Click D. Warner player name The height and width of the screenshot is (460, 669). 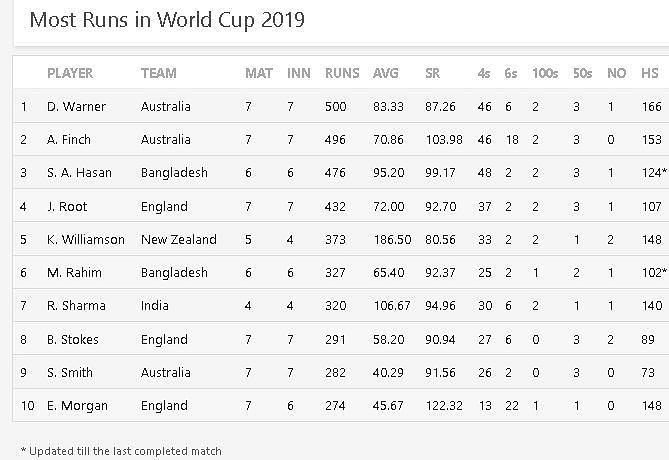click(76, 106)
